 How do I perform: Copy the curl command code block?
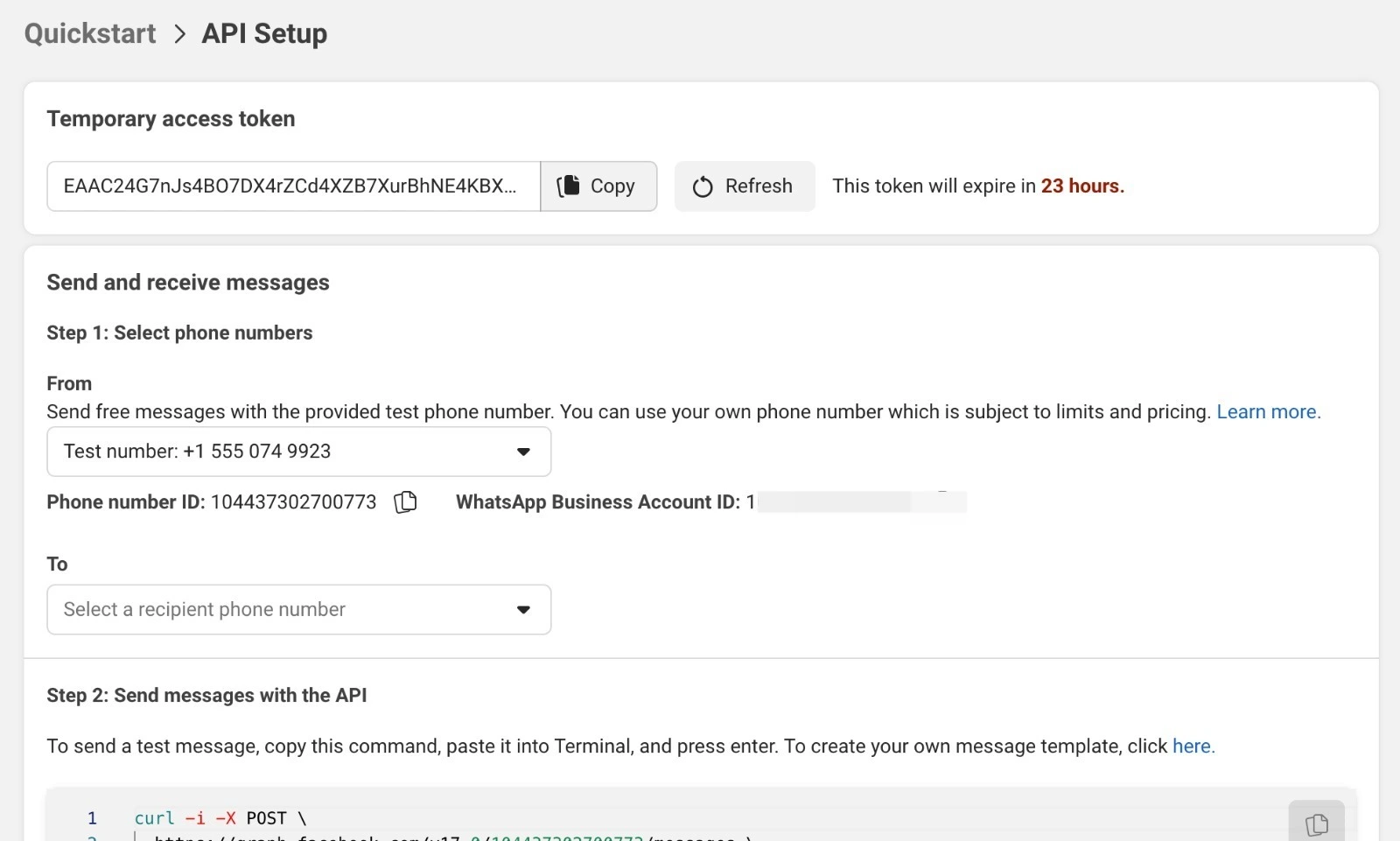tap(1316, 823)
